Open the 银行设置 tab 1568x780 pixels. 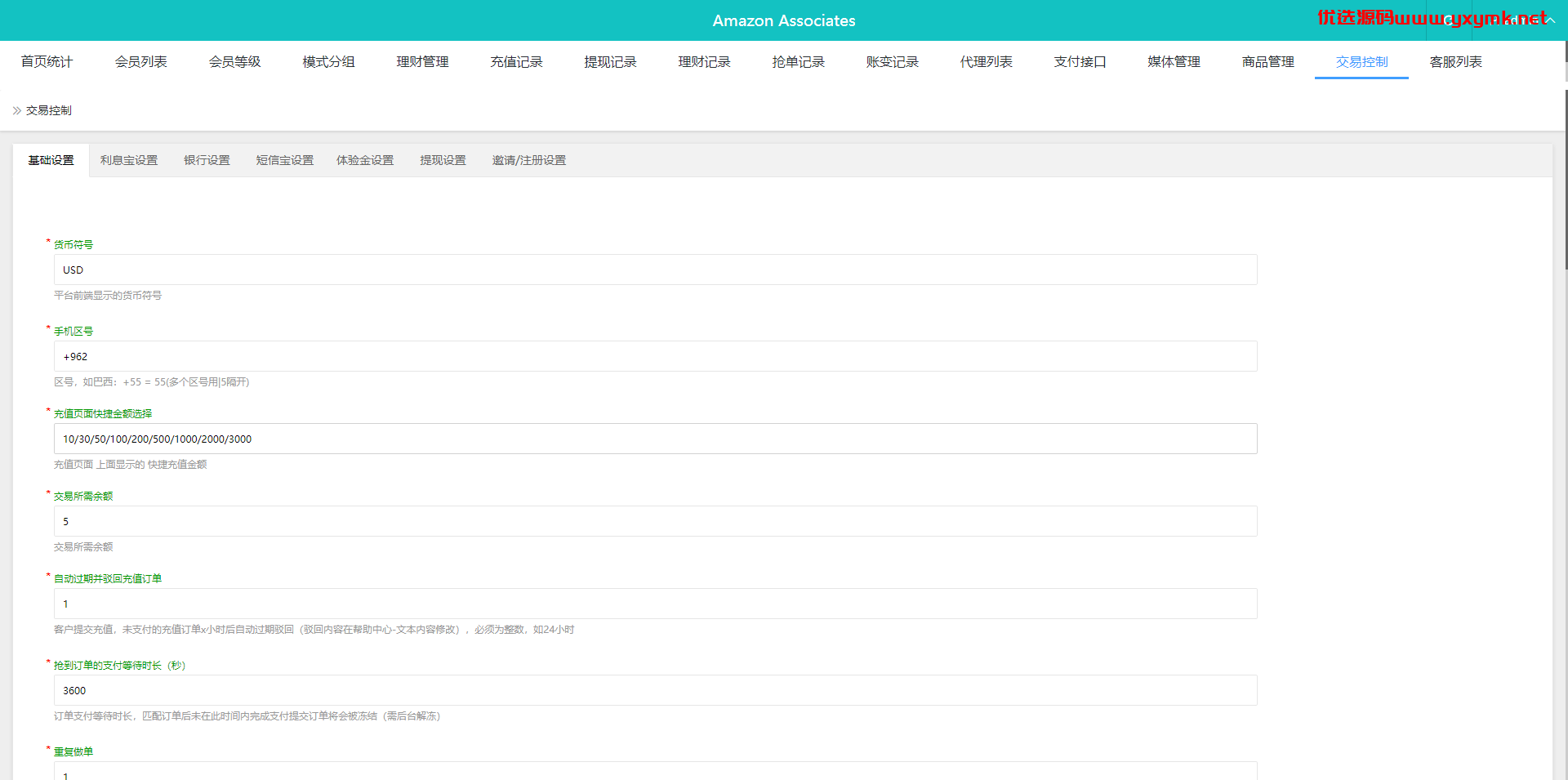coord(207,160)
